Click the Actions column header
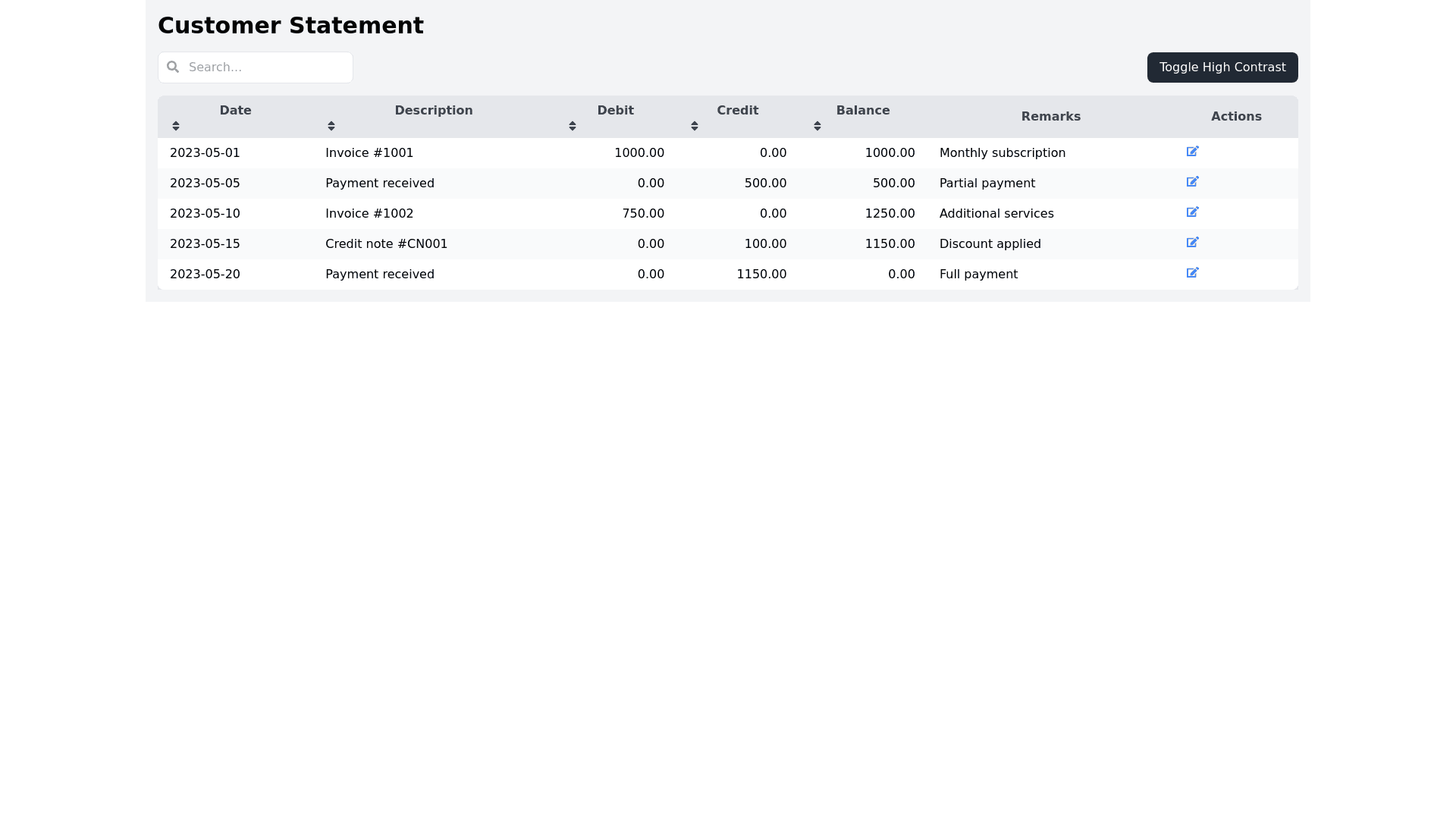Viewport: 1456px width, 819px height. coord(1235,117)
